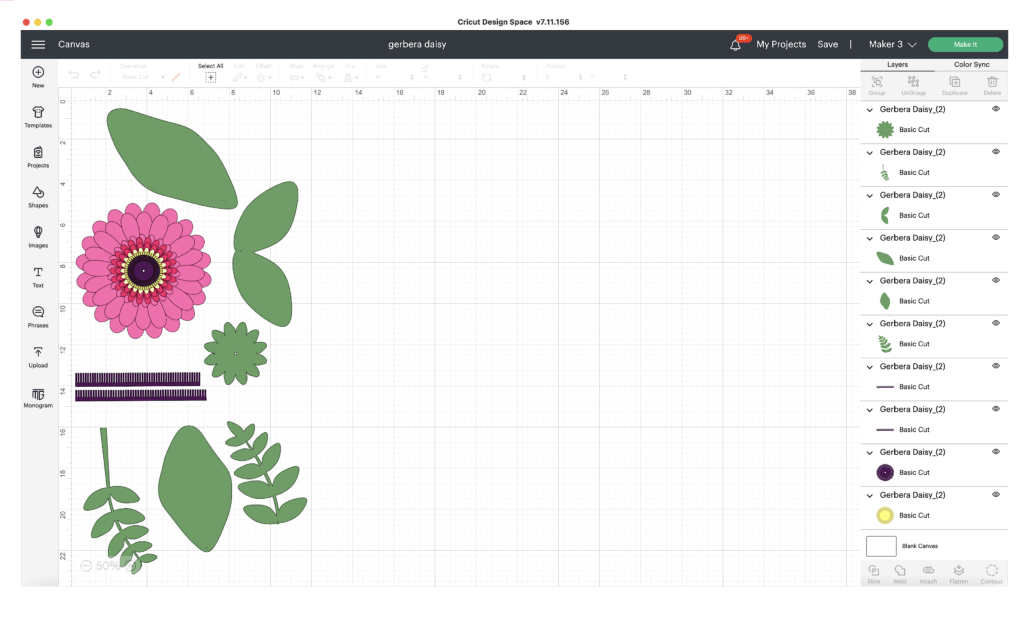The width and height of the screenshot is (1024, 640).
Task: Click the Redo arrow
Action: coord(95,75)
